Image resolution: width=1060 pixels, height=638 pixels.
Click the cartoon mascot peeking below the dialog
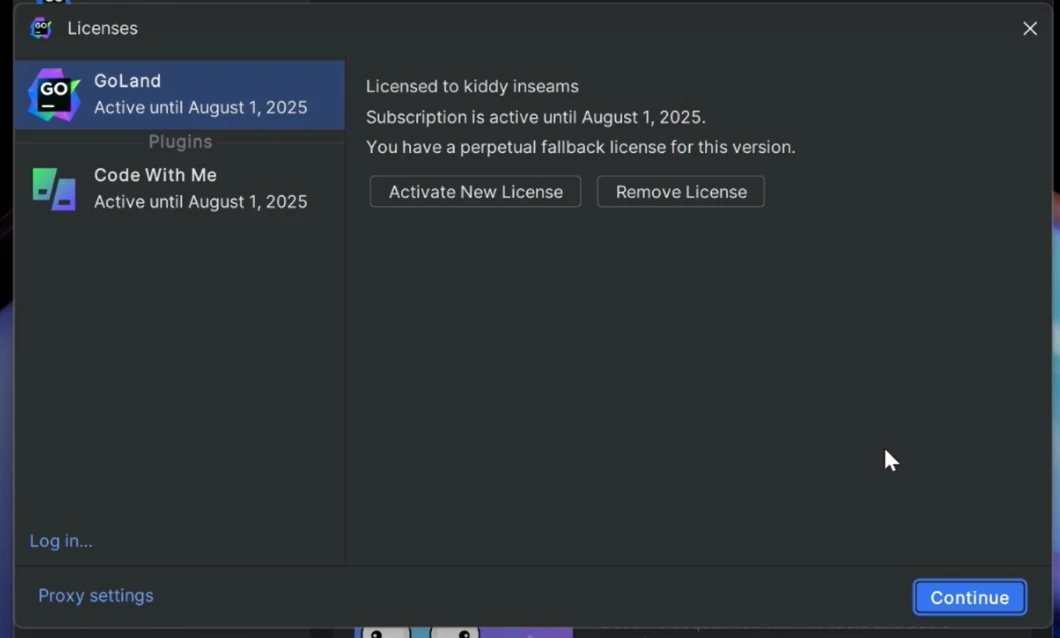pyautogui.click(x=420, y=632)
